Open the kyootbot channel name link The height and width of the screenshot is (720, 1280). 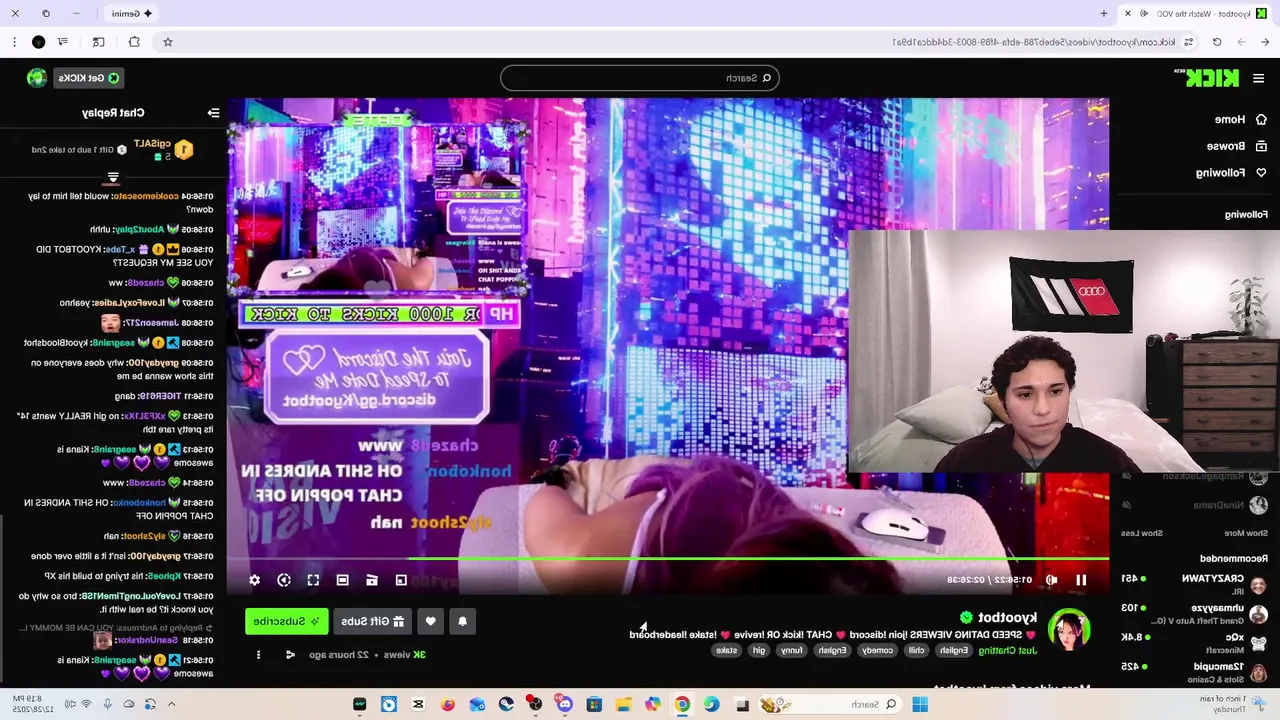(1007, 617)
